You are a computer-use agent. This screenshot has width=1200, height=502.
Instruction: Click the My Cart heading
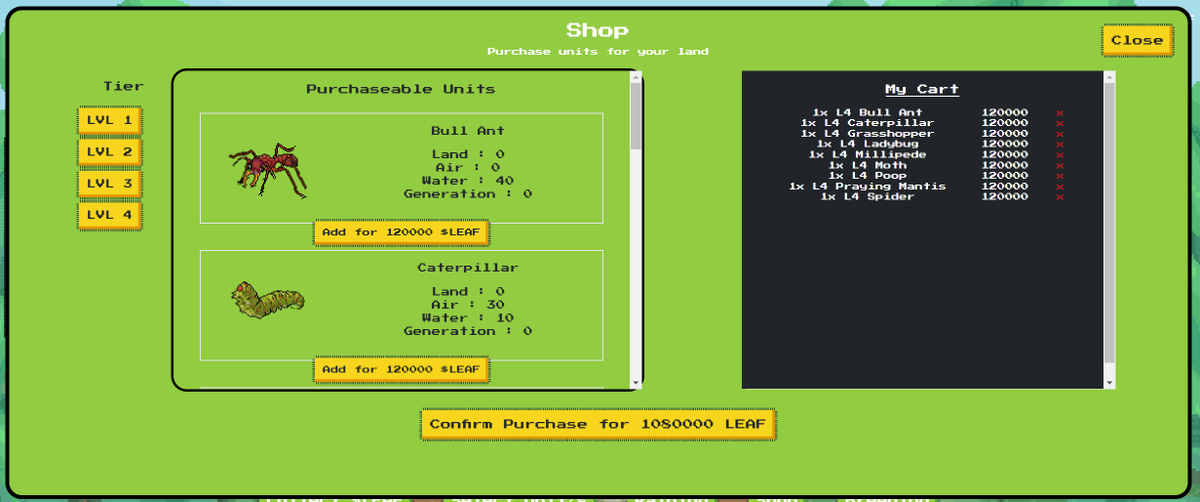922,89
